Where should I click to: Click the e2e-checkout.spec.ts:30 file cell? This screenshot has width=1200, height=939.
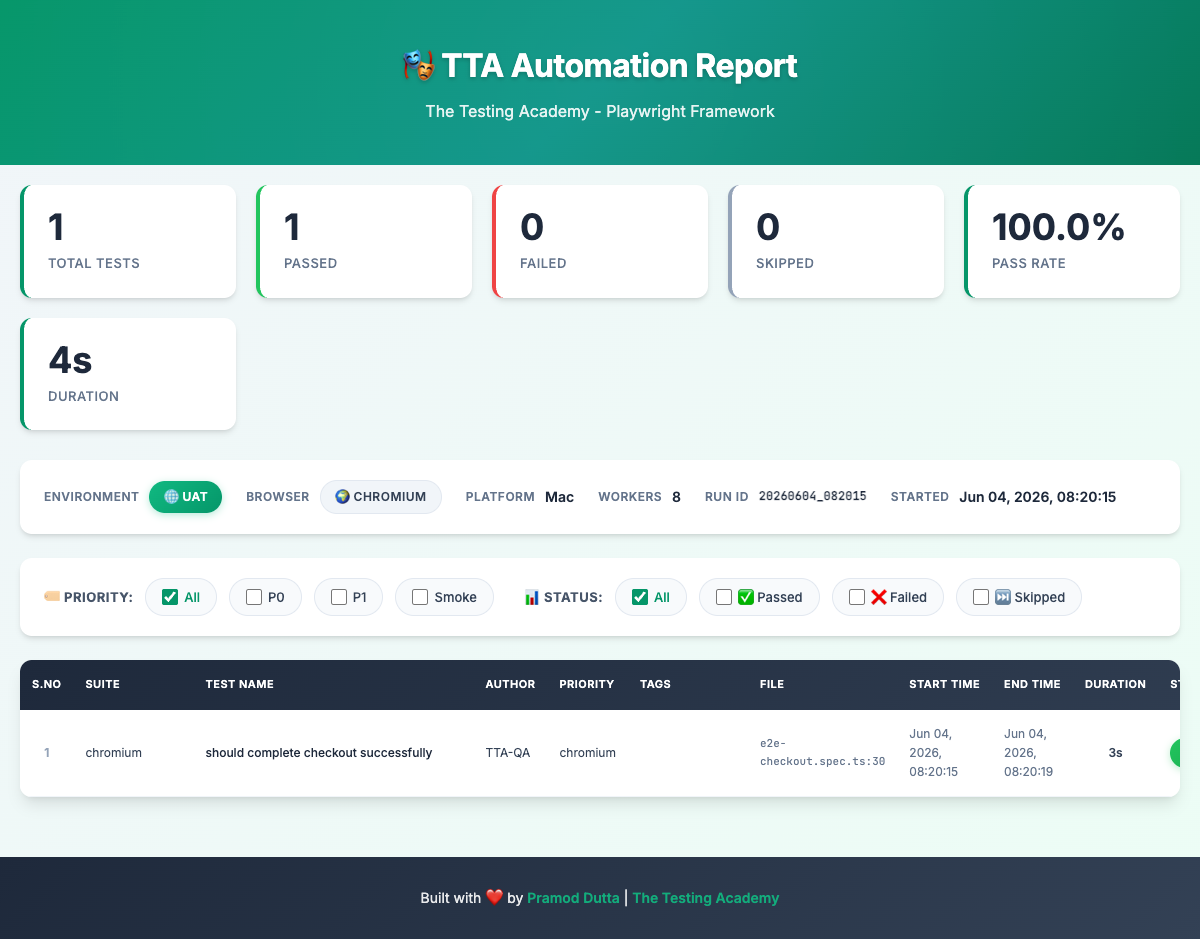point(822,753)
